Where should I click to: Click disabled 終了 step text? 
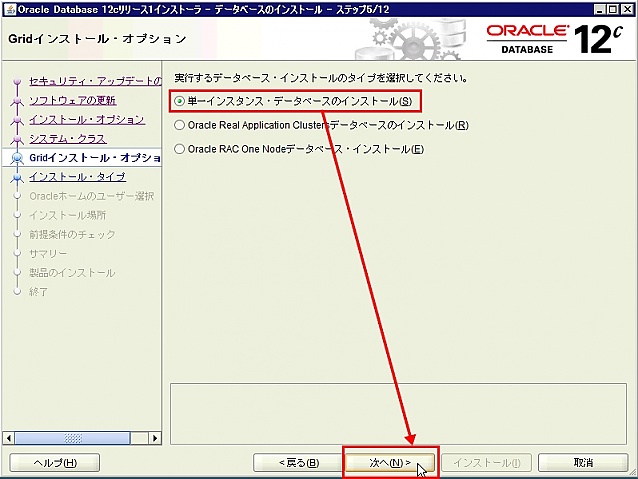coord(39,292)
